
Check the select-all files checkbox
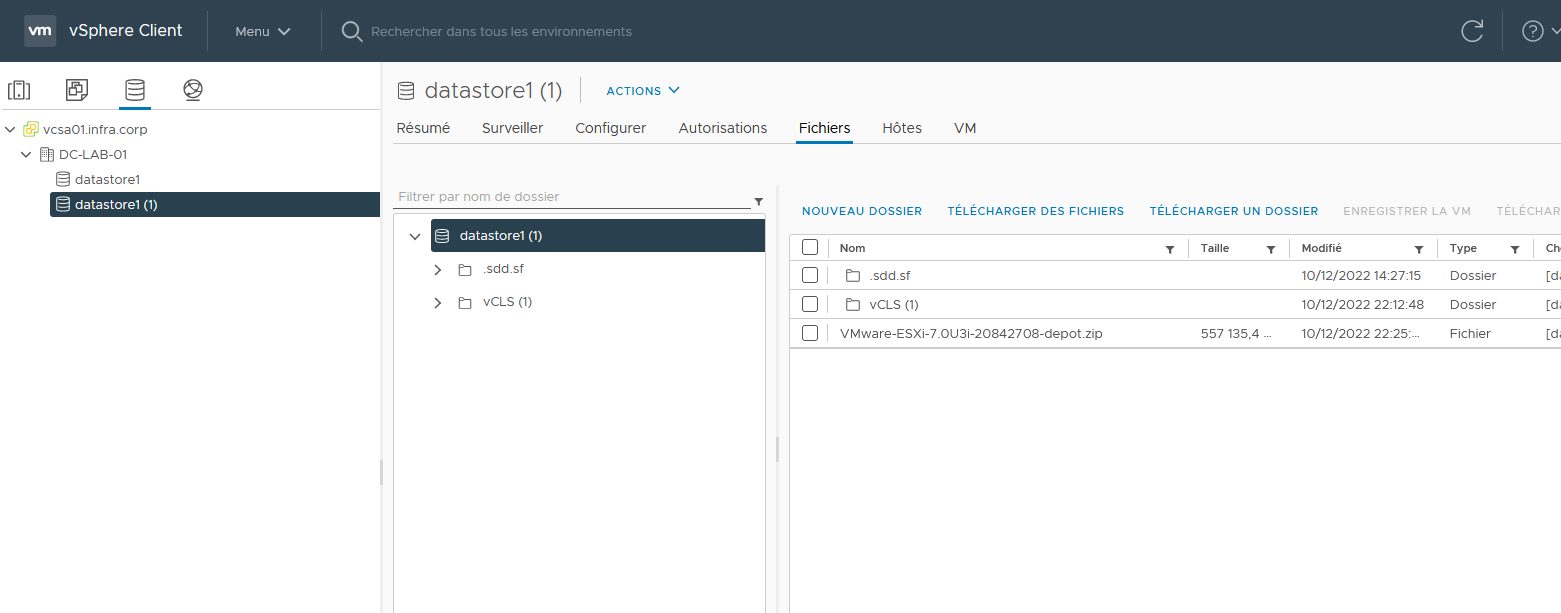click(810, 246)
